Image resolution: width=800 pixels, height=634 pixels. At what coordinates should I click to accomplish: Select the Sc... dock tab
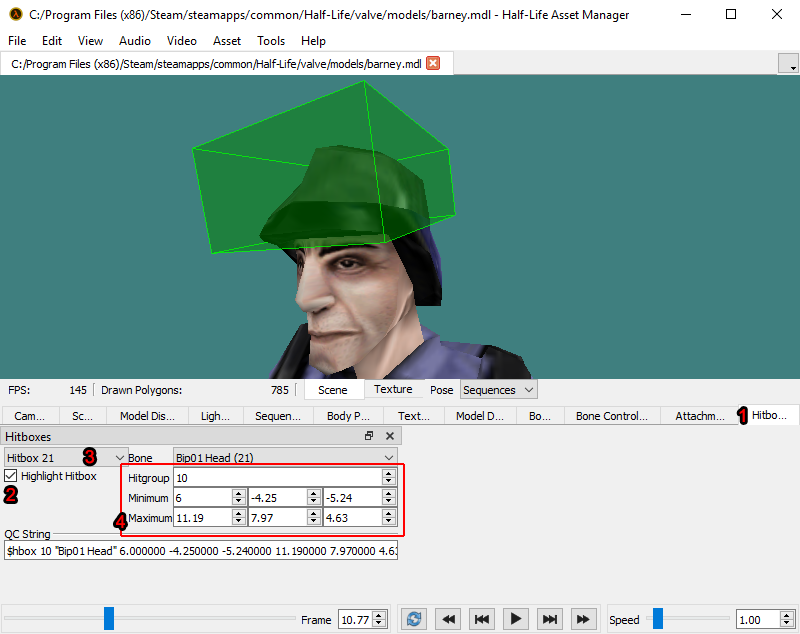point(83,416)
